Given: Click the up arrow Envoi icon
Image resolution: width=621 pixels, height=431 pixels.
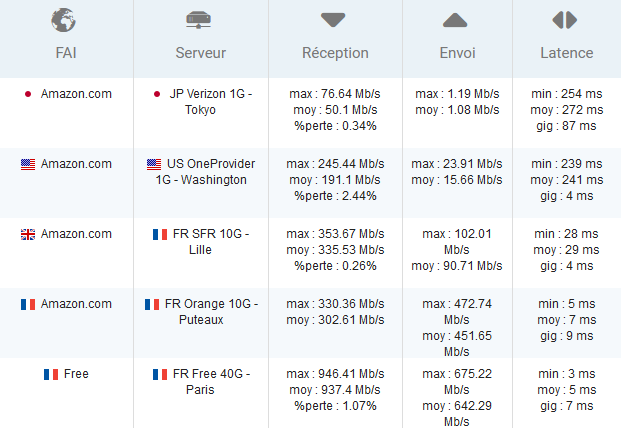Looking at the screenshot, I should coord(455,20).
